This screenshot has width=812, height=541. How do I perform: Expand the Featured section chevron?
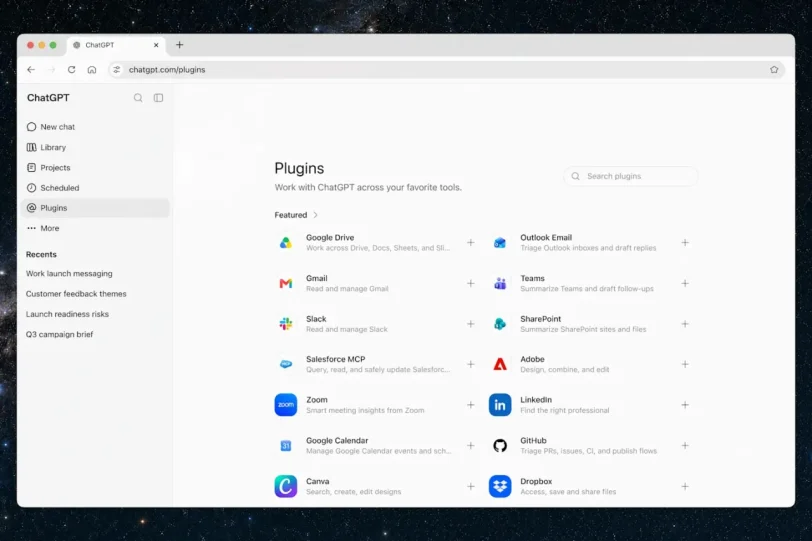click(315, 215)
